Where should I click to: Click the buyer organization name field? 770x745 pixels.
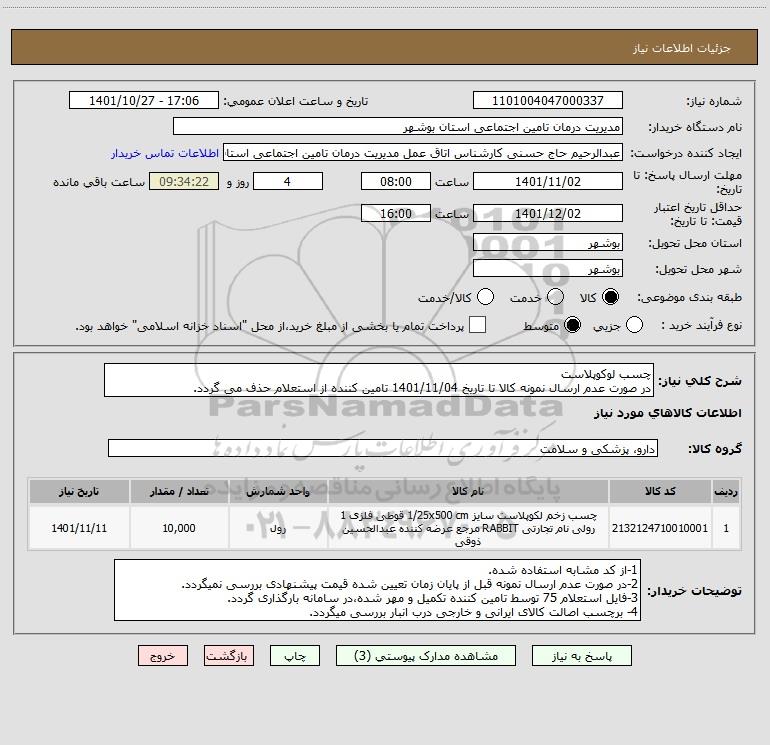(x=398, y=127)
